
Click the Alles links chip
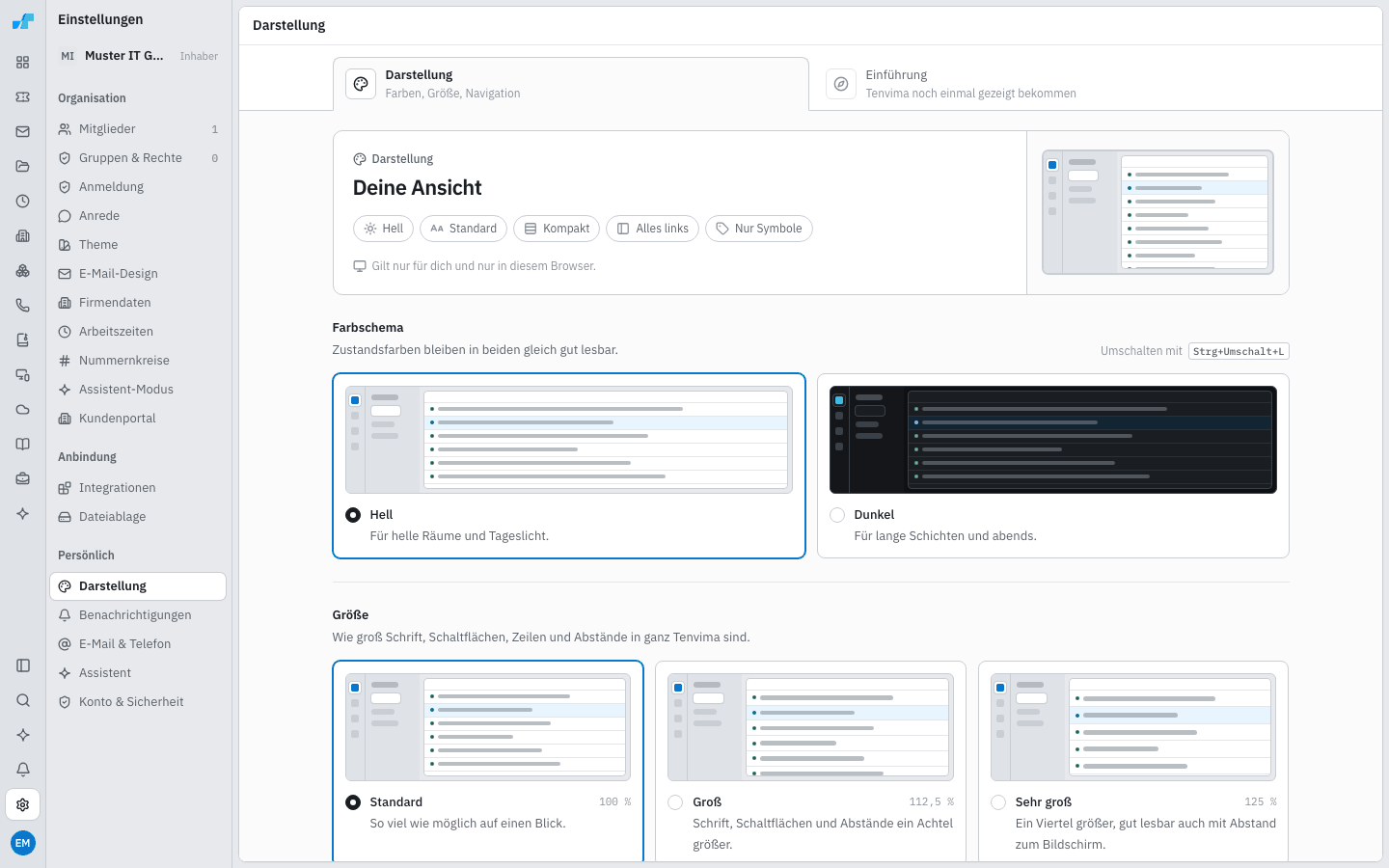[x=652, y=229]
